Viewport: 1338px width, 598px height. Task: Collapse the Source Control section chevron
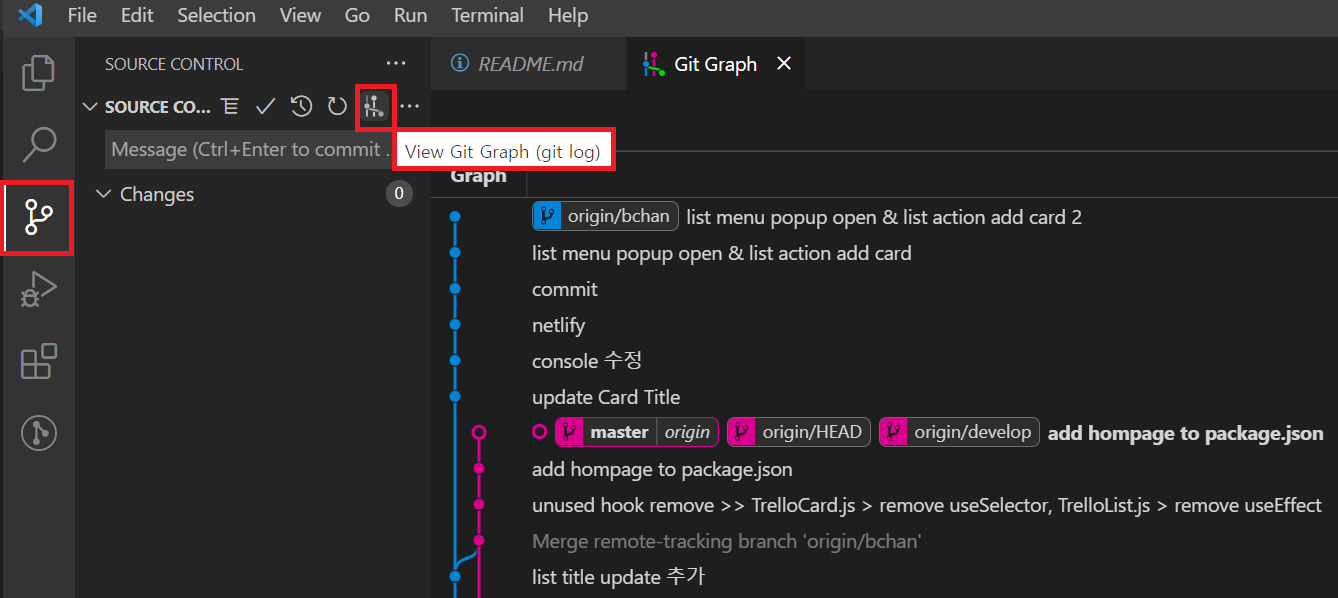90,106
